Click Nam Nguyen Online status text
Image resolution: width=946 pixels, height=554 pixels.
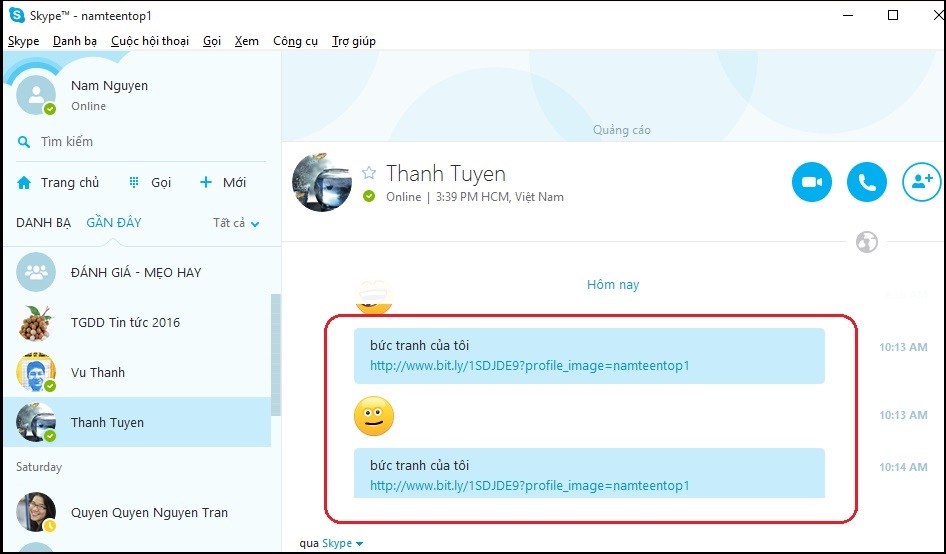(x=89, y=106)
